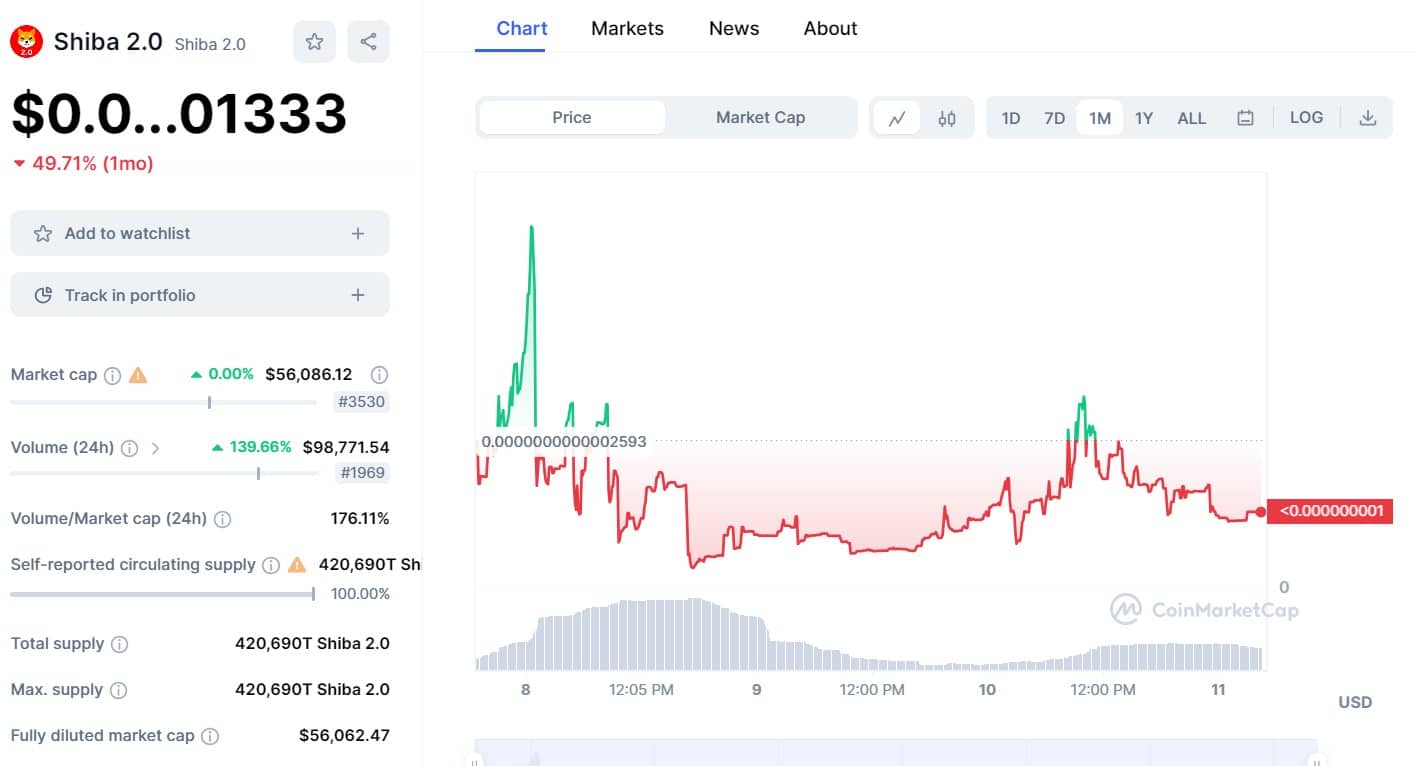Open Fully diluted market cap info icon
This screenshot has height=766, width=1417.
[210, 736]
